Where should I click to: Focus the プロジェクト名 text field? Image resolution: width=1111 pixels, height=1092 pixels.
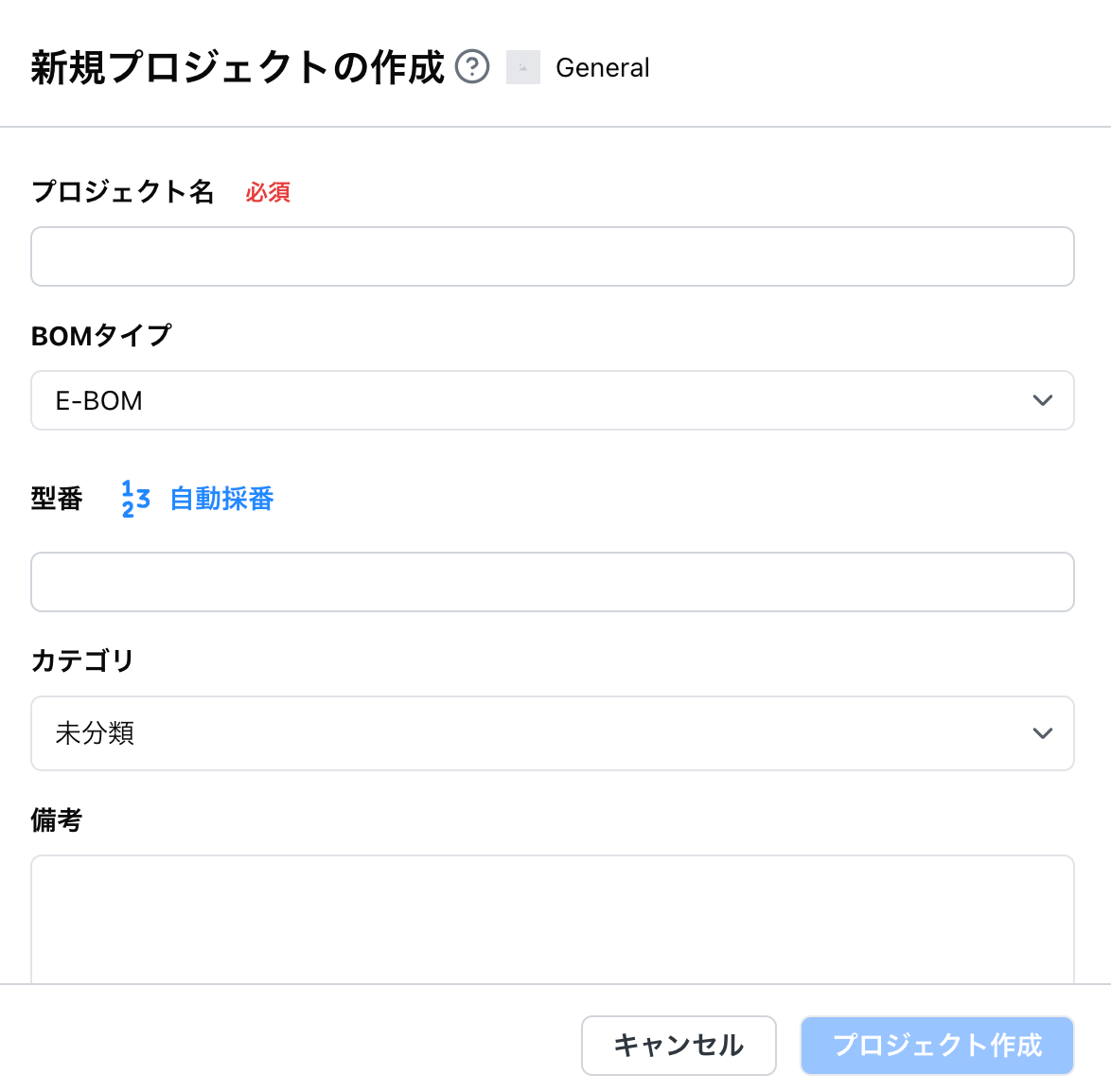553,256
